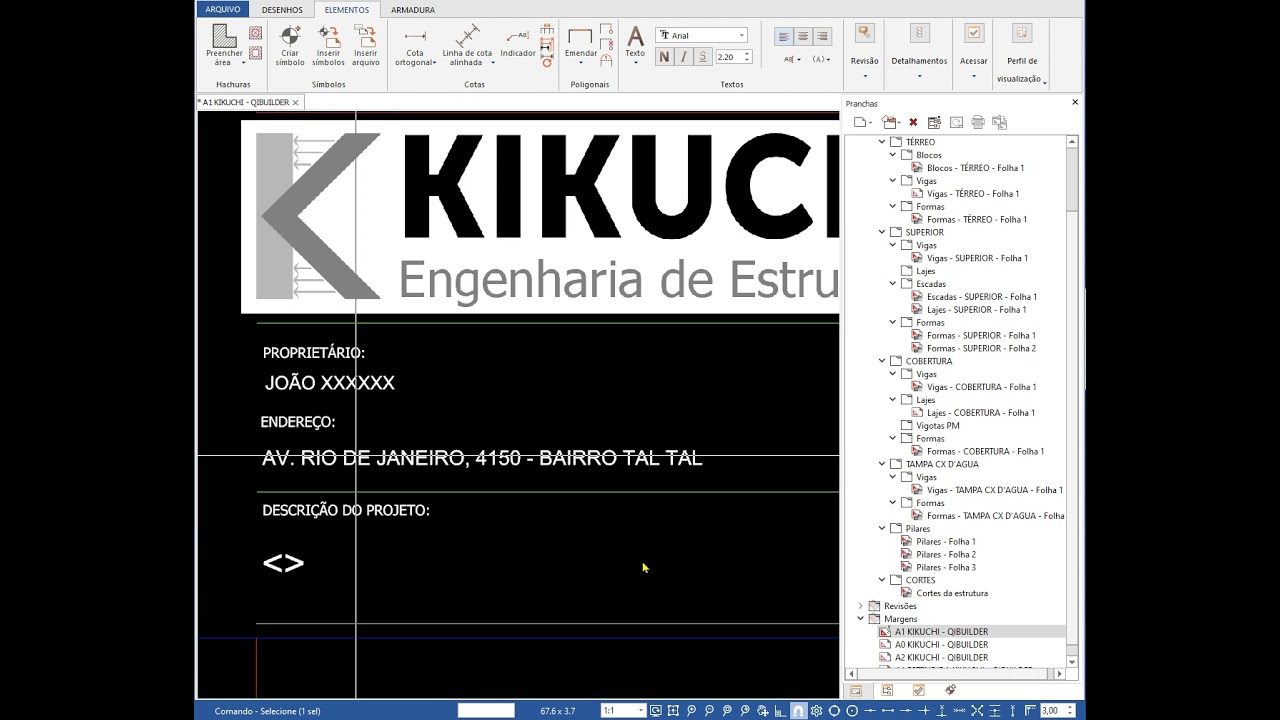Click the first magnifier zoom icon in status bar
Viewport: 1280px width, 720px height.
coord(691,711)
